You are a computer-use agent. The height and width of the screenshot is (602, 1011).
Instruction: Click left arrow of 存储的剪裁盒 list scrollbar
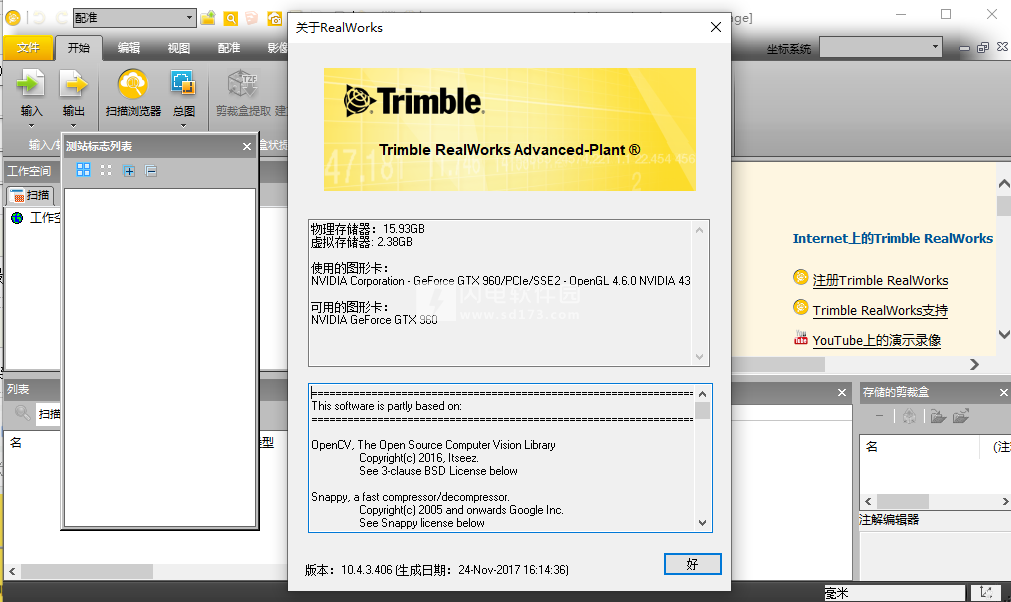pyautogui.click(x=868, y=501)
